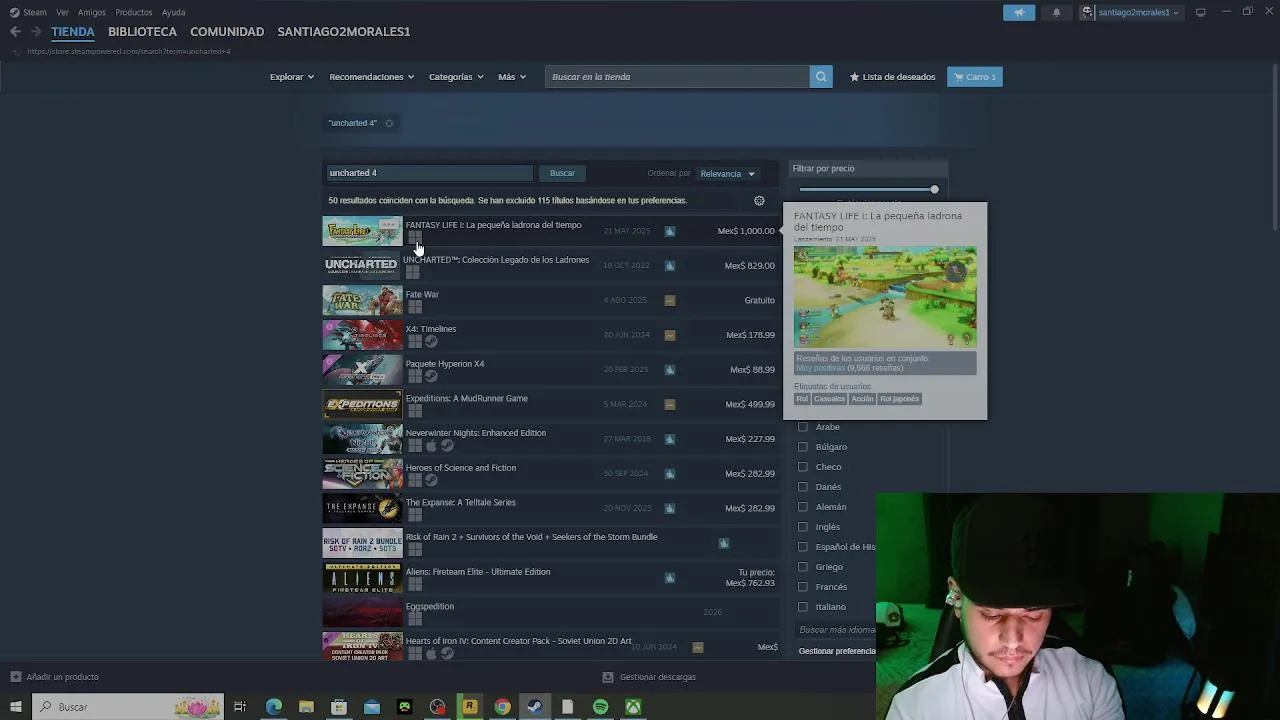Click the Añadir un producto link

pos(62,677)
